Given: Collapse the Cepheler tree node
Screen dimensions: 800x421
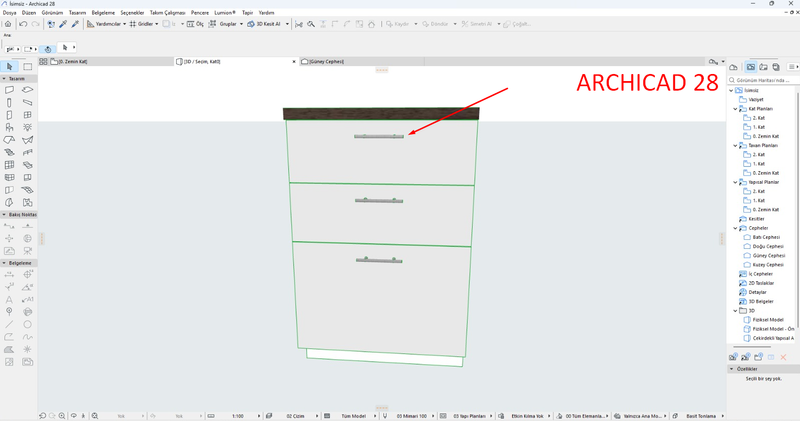Looking at the screenshot, I should tap(735, 229).
